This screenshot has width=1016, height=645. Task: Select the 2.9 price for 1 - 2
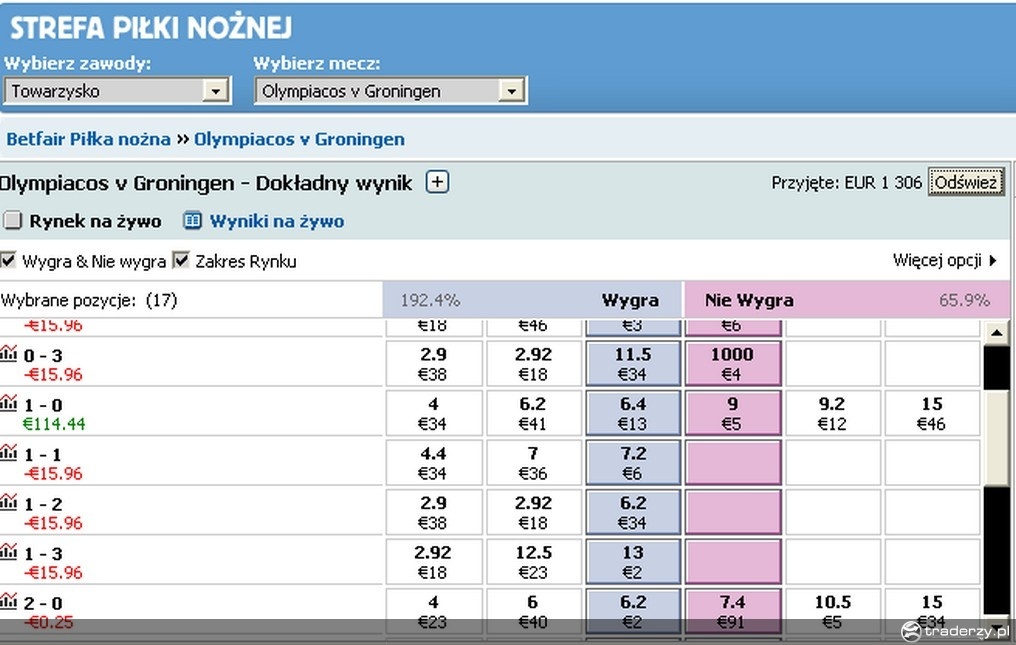(433, 512)
